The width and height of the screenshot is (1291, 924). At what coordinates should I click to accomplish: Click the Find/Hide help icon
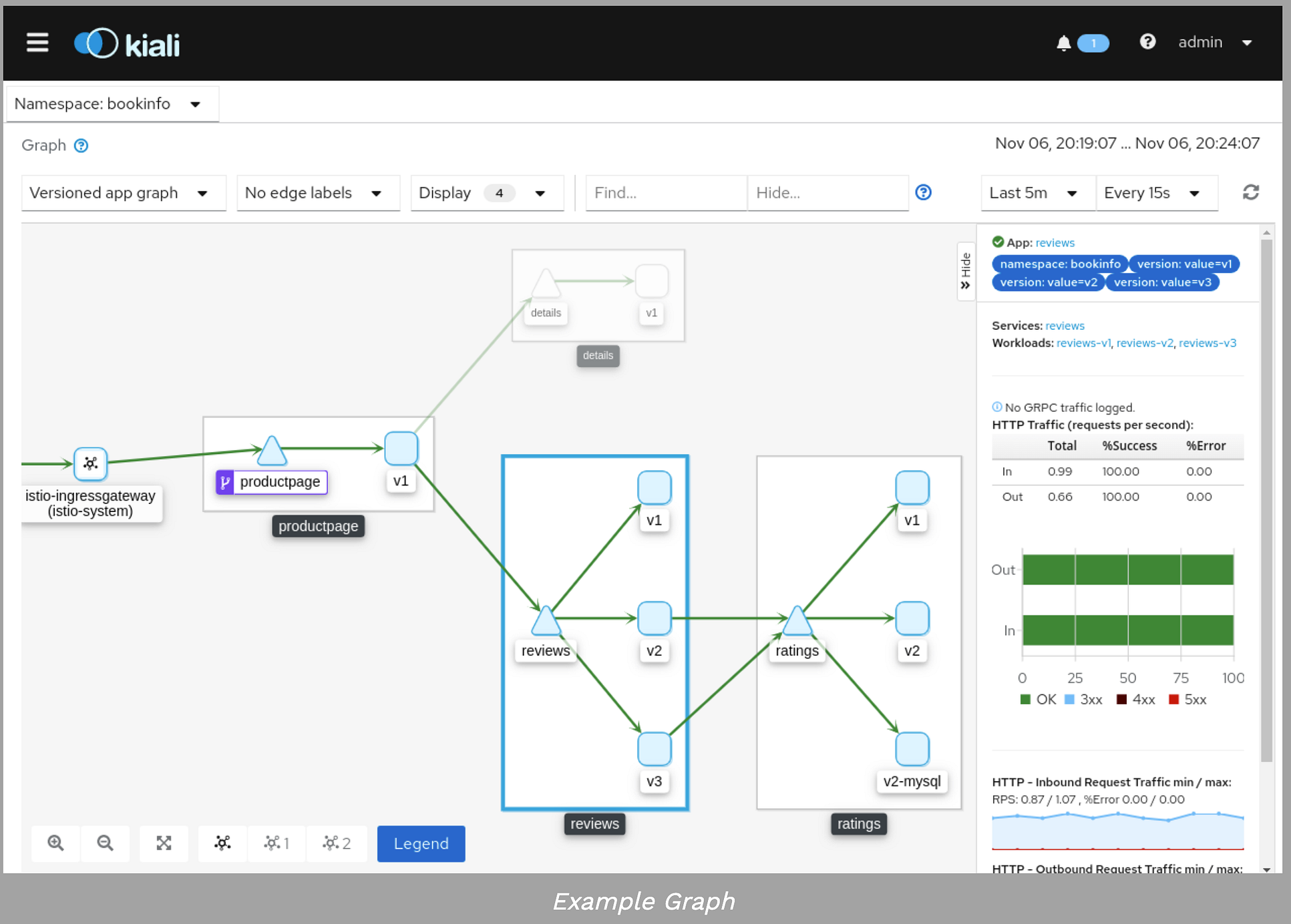923,192
